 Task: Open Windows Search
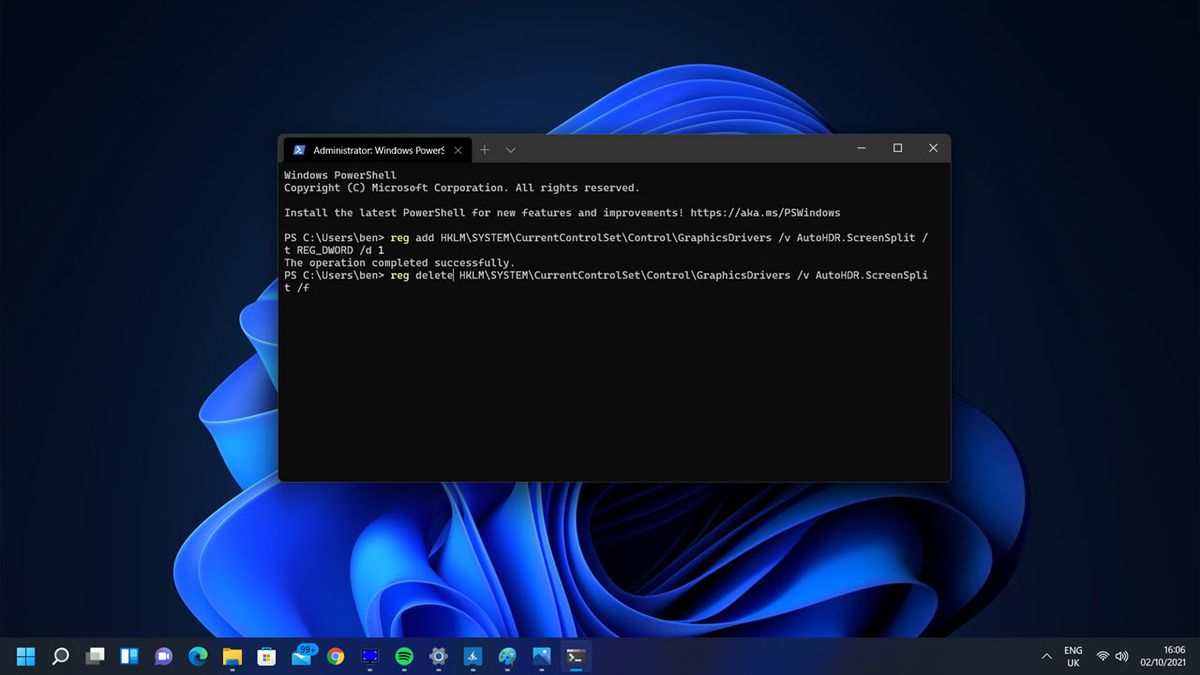(x=60, y=657)
